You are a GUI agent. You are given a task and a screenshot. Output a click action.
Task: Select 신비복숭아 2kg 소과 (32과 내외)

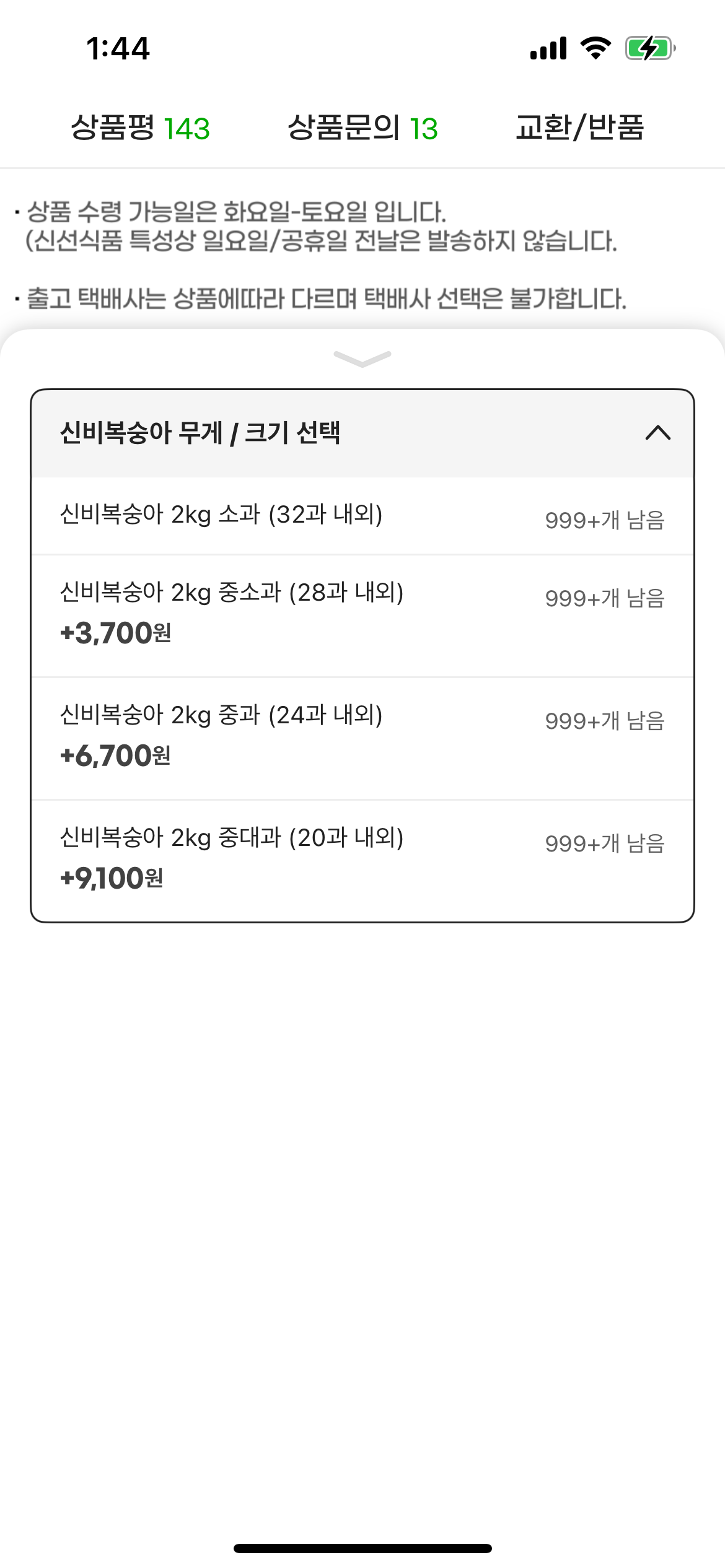pos(221,515)
